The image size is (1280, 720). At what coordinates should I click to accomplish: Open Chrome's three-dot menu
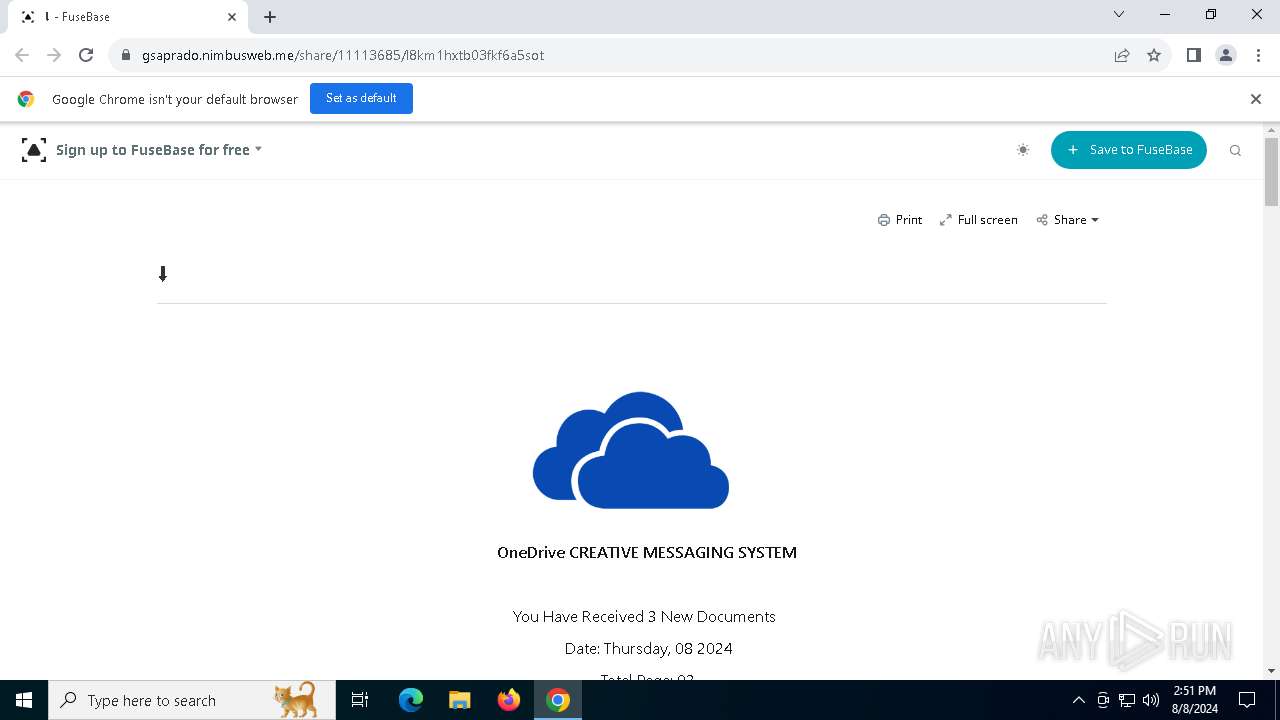pyautogui.click(x=1258, y=55)
